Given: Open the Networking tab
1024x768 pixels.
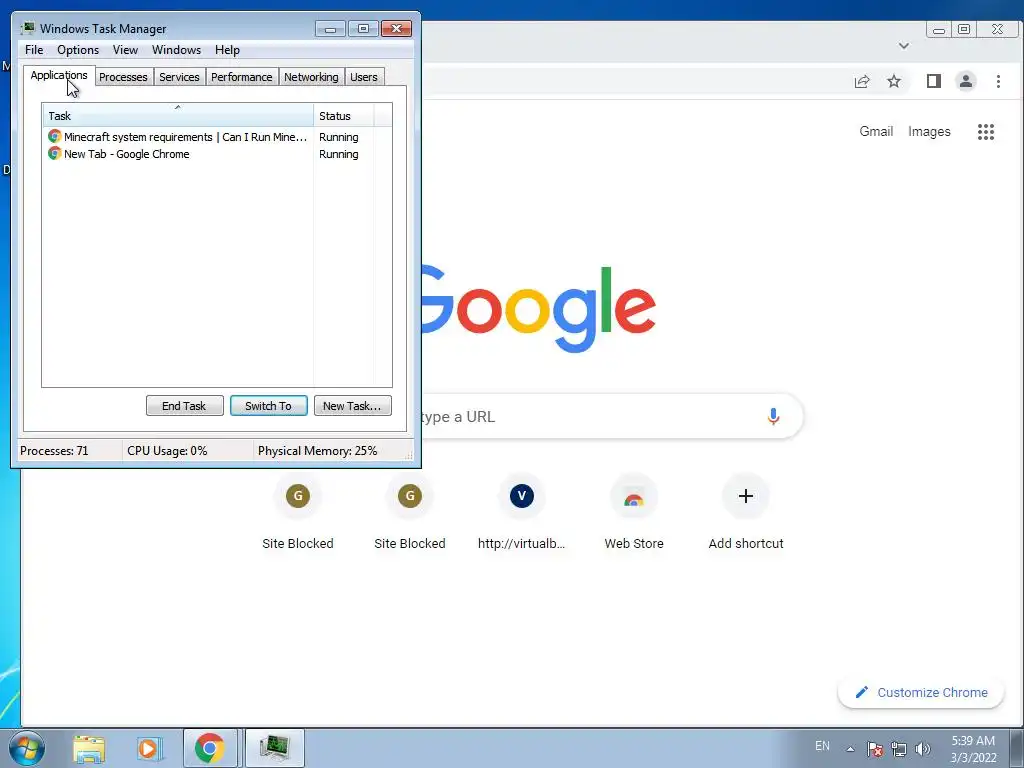Looking at the screenshot, I should click(x=311, y=77).
